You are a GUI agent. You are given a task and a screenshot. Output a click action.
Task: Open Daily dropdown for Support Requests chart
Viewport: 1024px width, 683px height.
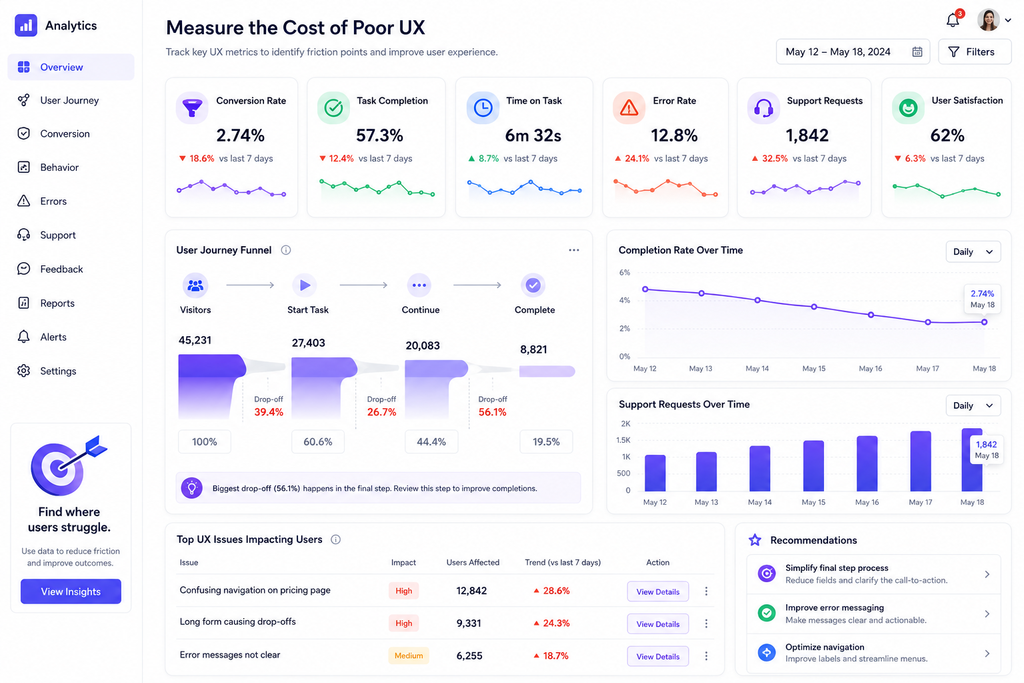pos(973,405)
